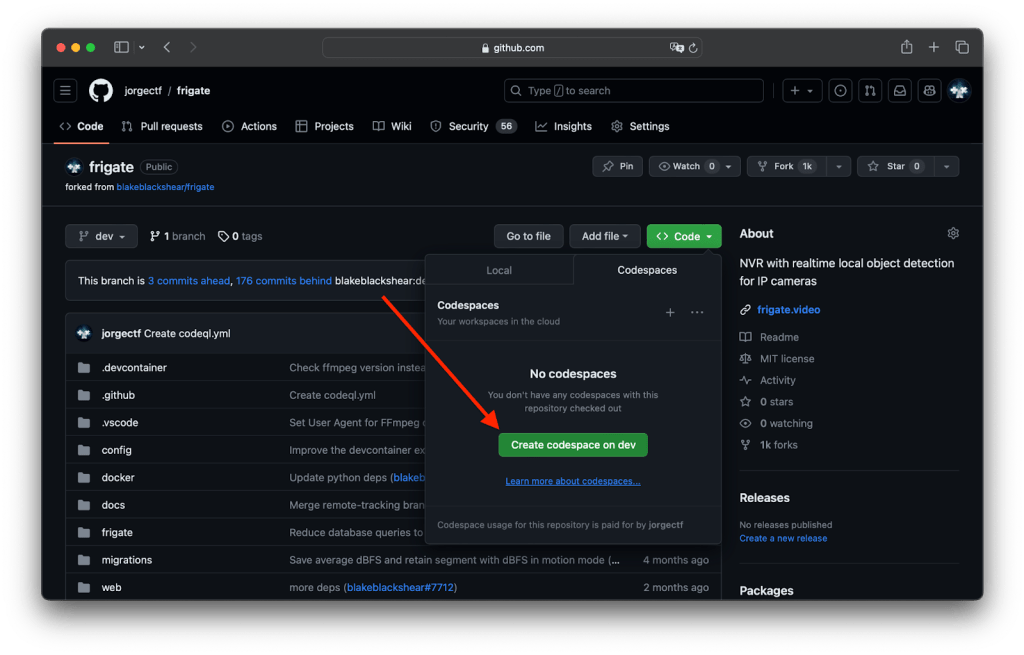View the 1 branch link
Viewport: 1024px width, 655px height.
[x=177, y=236]
